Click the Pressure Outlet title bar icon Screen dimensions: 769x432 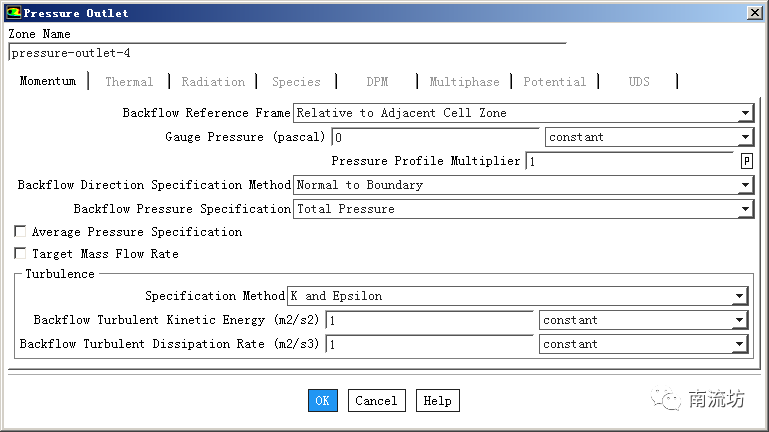pos(12,12)
